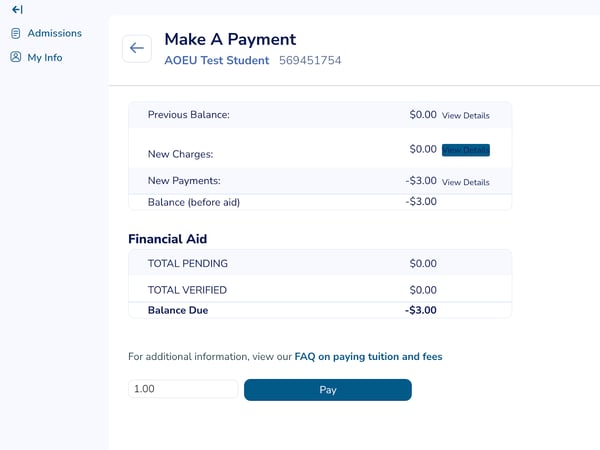600x450 pixels.
Task: Click the My Info person icon
Action: coord(16,57)
